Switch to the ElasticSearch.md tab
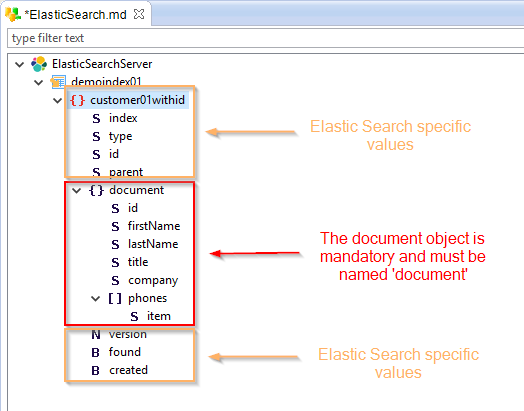This screenshot has width=524, height=411. point(77,14)
